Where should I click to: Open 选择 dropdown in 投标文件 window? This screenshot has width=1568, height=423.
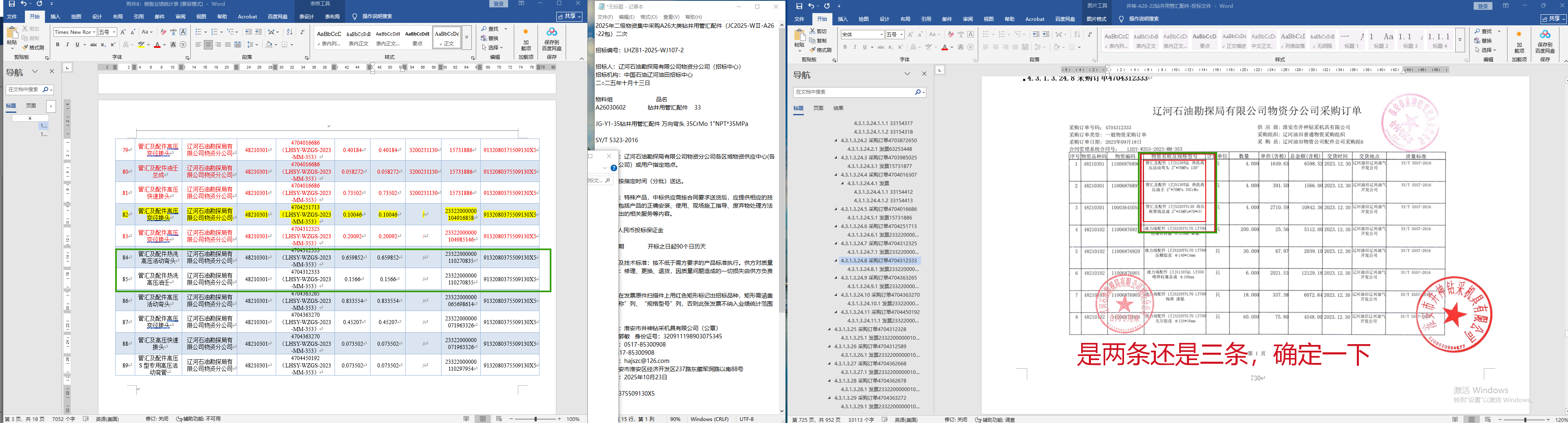(x=1486, y=50)
